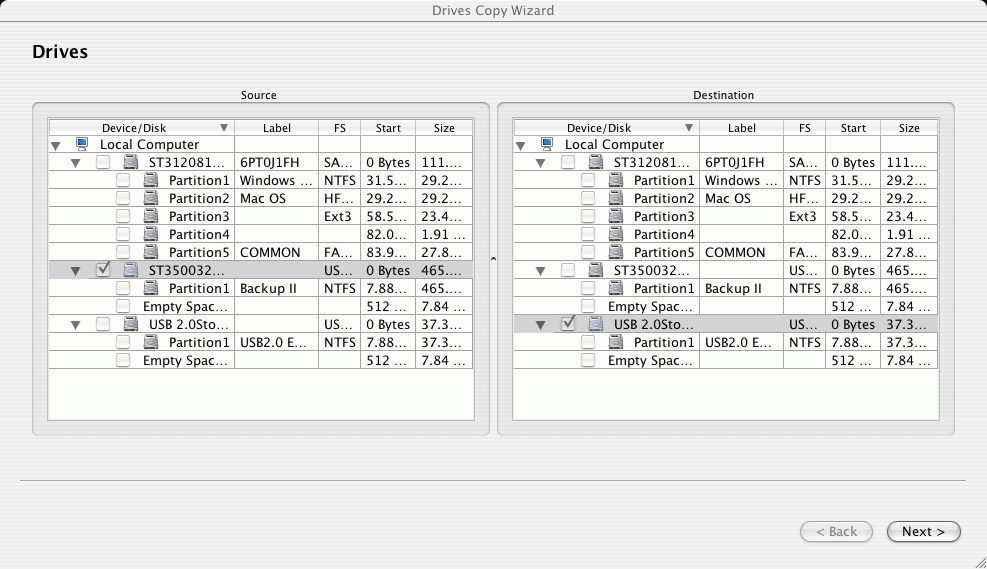
Task: Click ST312081 disk icon in Source list
Action: pyautogui.click(x=131, y=162)
